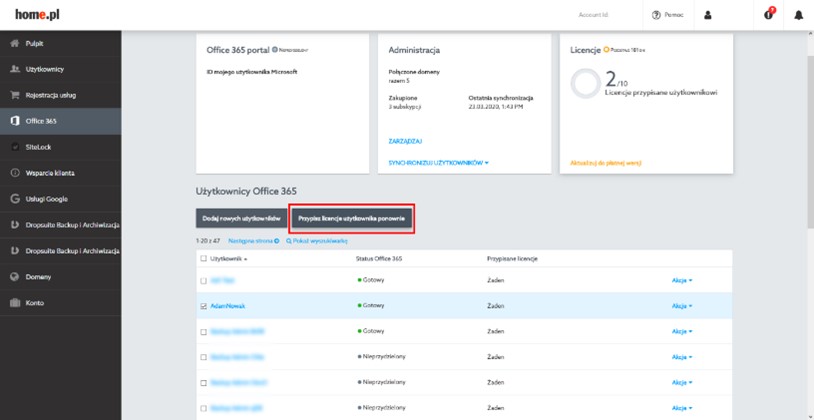Open Użytkownicy via its people icon
The height and width of the screenshot is (420, 814).
[15, 70]
